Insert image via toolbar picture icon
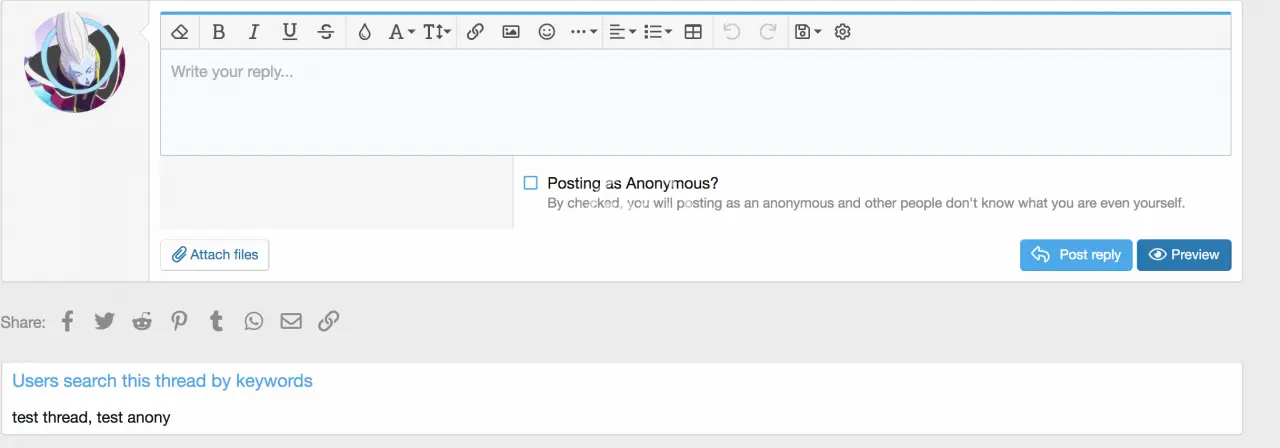Image resolution: width=1280 pixels, height=448 pixels. point(511,32)
